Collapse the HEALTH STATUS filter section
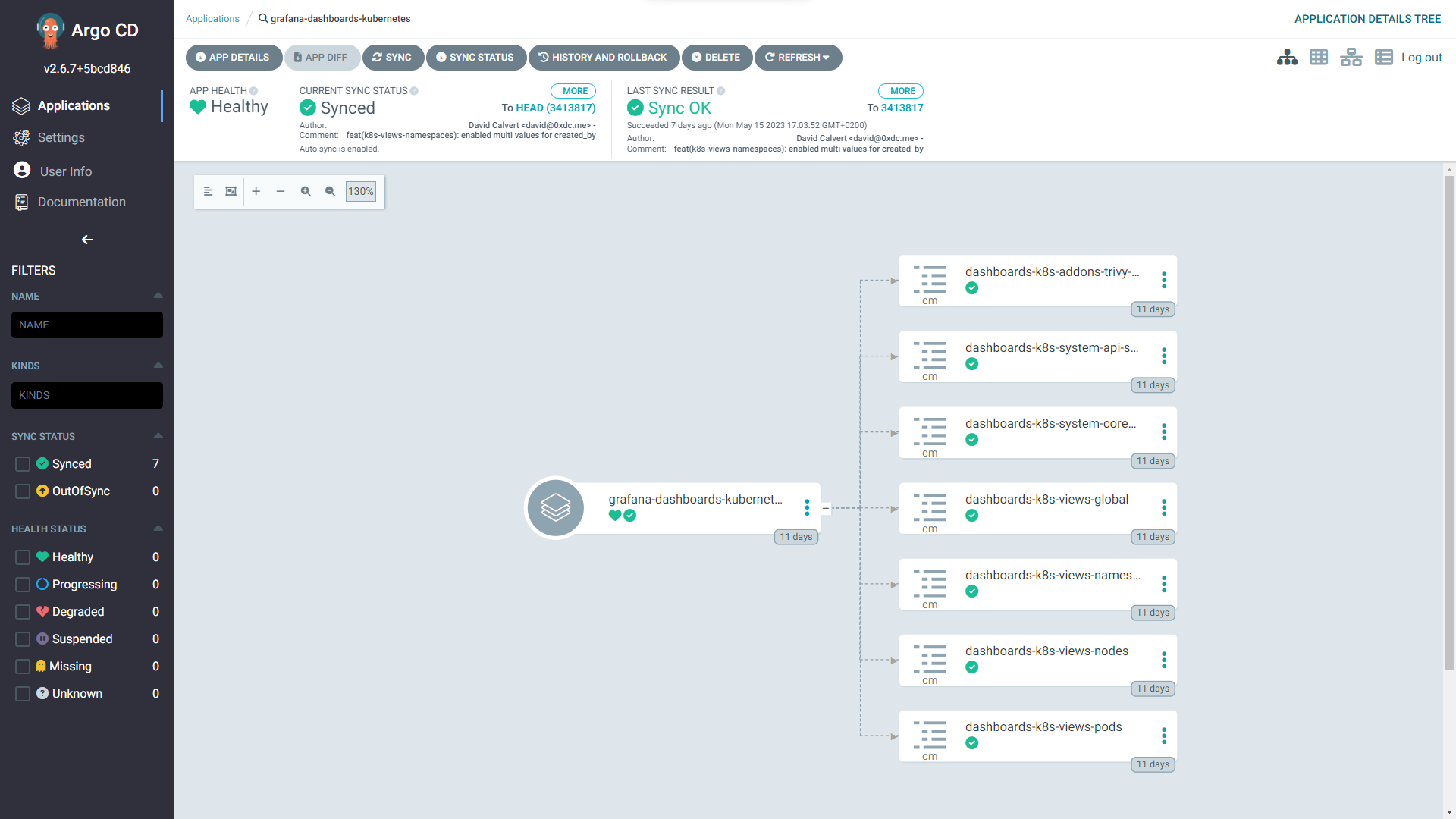Image resolution: width=1456 pixels, height=819 pixels. pos(158,529)
